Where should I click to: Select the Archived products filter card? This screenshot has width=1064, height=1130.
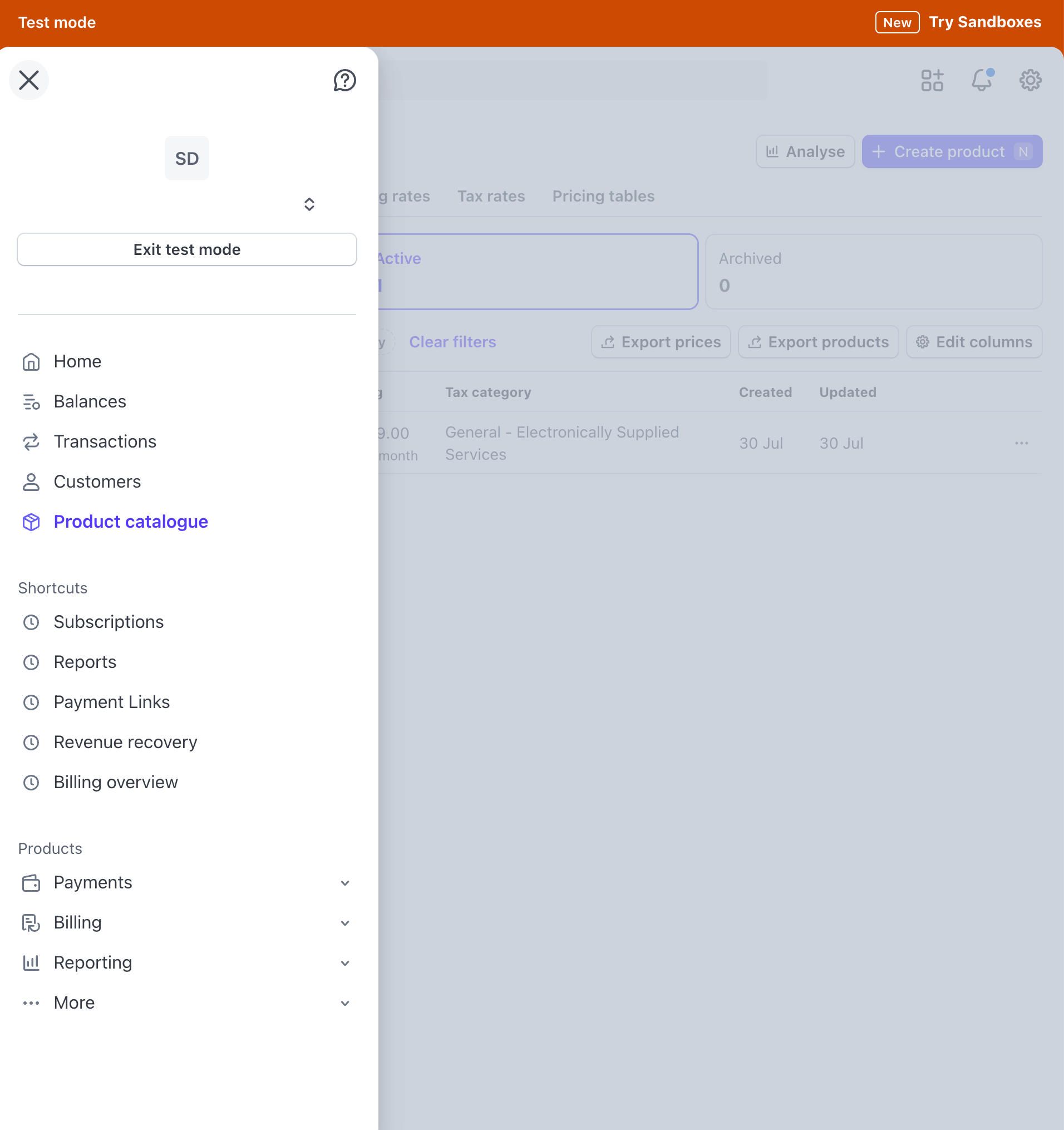pyautogui.click(x=873, y=272)
